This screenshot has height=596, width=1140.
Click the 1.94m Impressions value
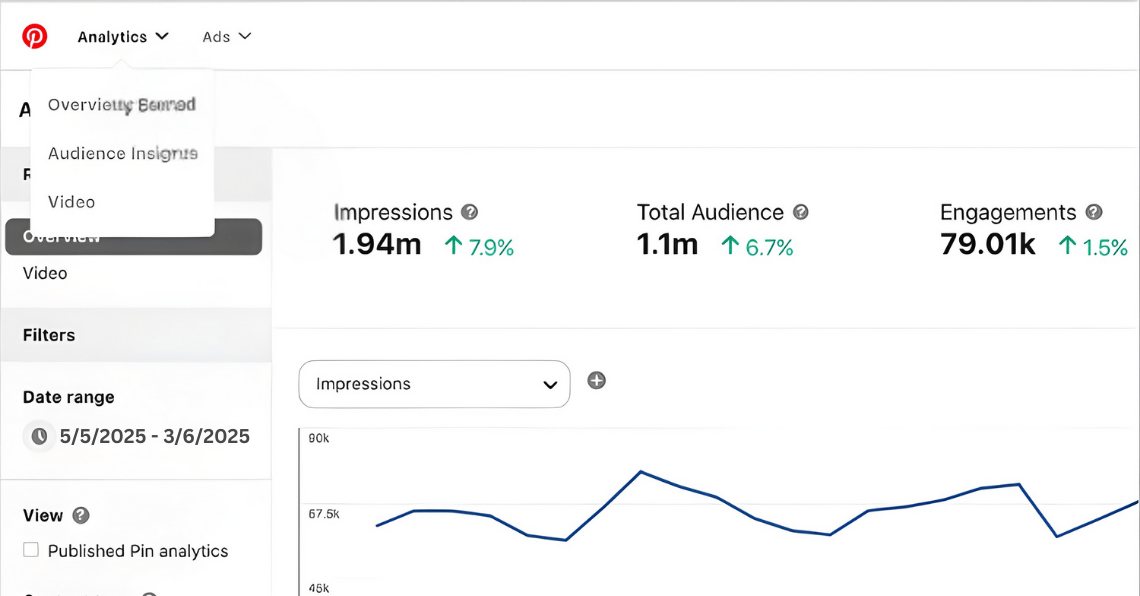click(377, 244)
